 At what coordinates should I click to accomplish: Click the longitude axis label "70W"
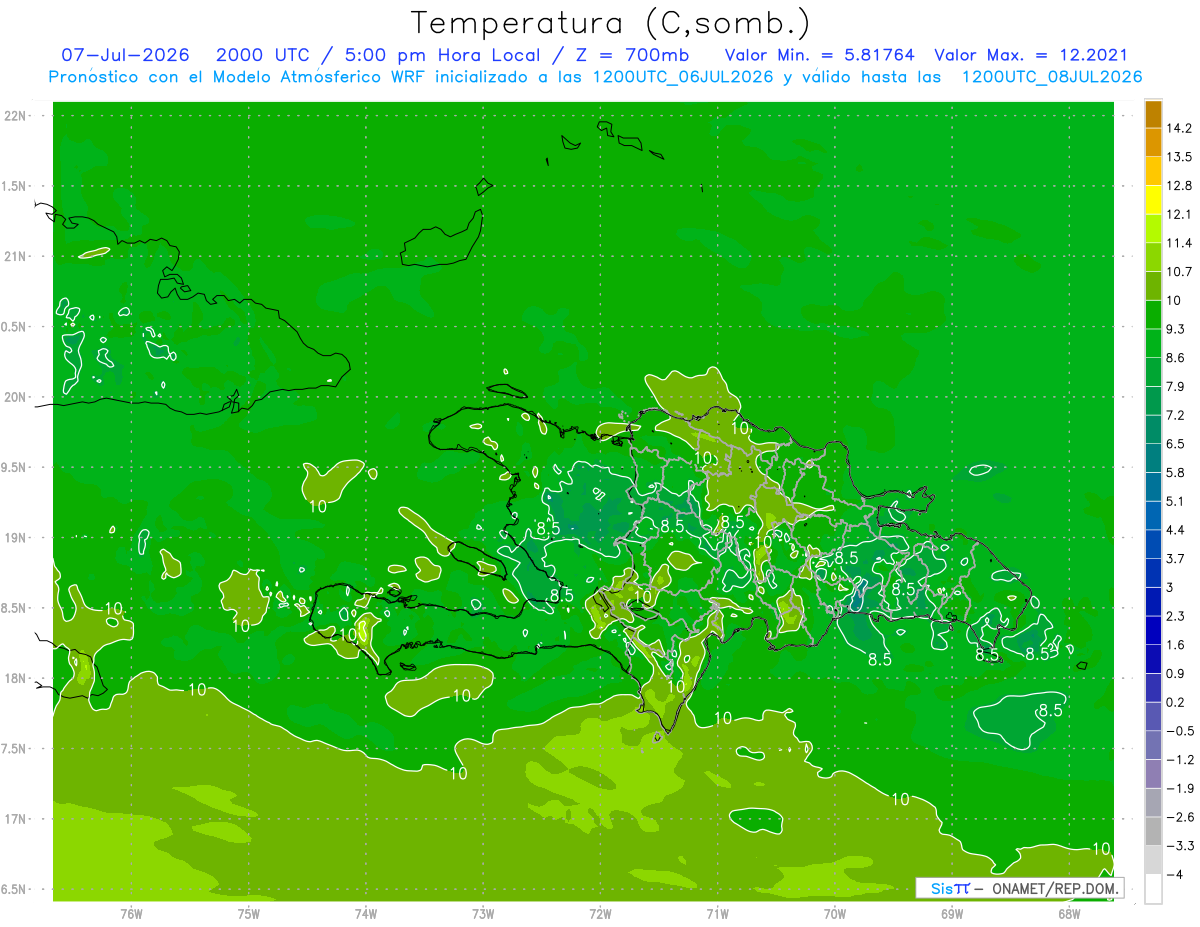pyautogui.click(x=835, y=913)
